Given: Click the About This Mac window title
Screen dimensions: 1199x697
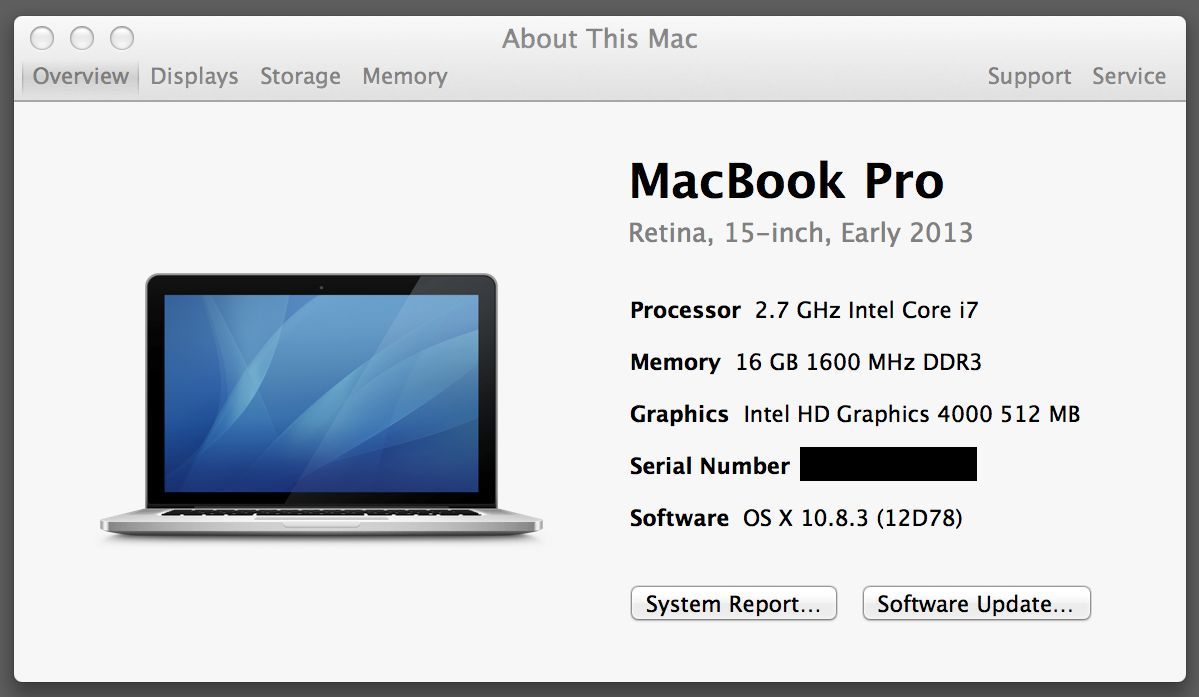Looking at the screenshot, I should coord(599,39).
